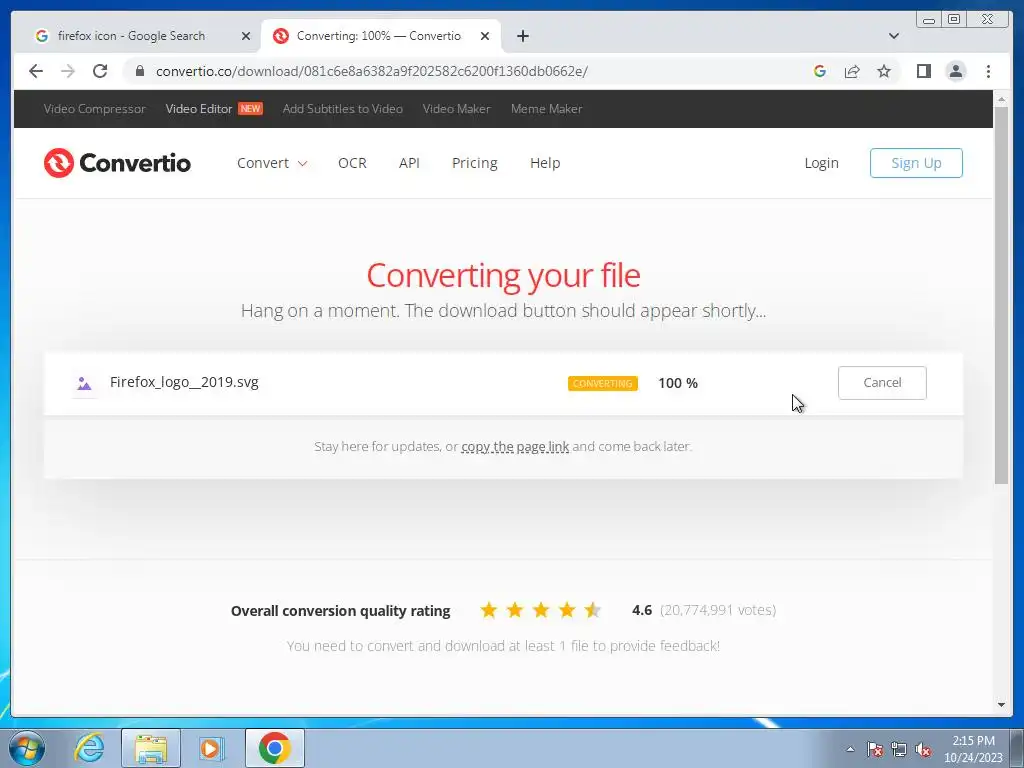Click the browser forward arrow
Screen dimensions: 1024x768
(x=68, y=71)
